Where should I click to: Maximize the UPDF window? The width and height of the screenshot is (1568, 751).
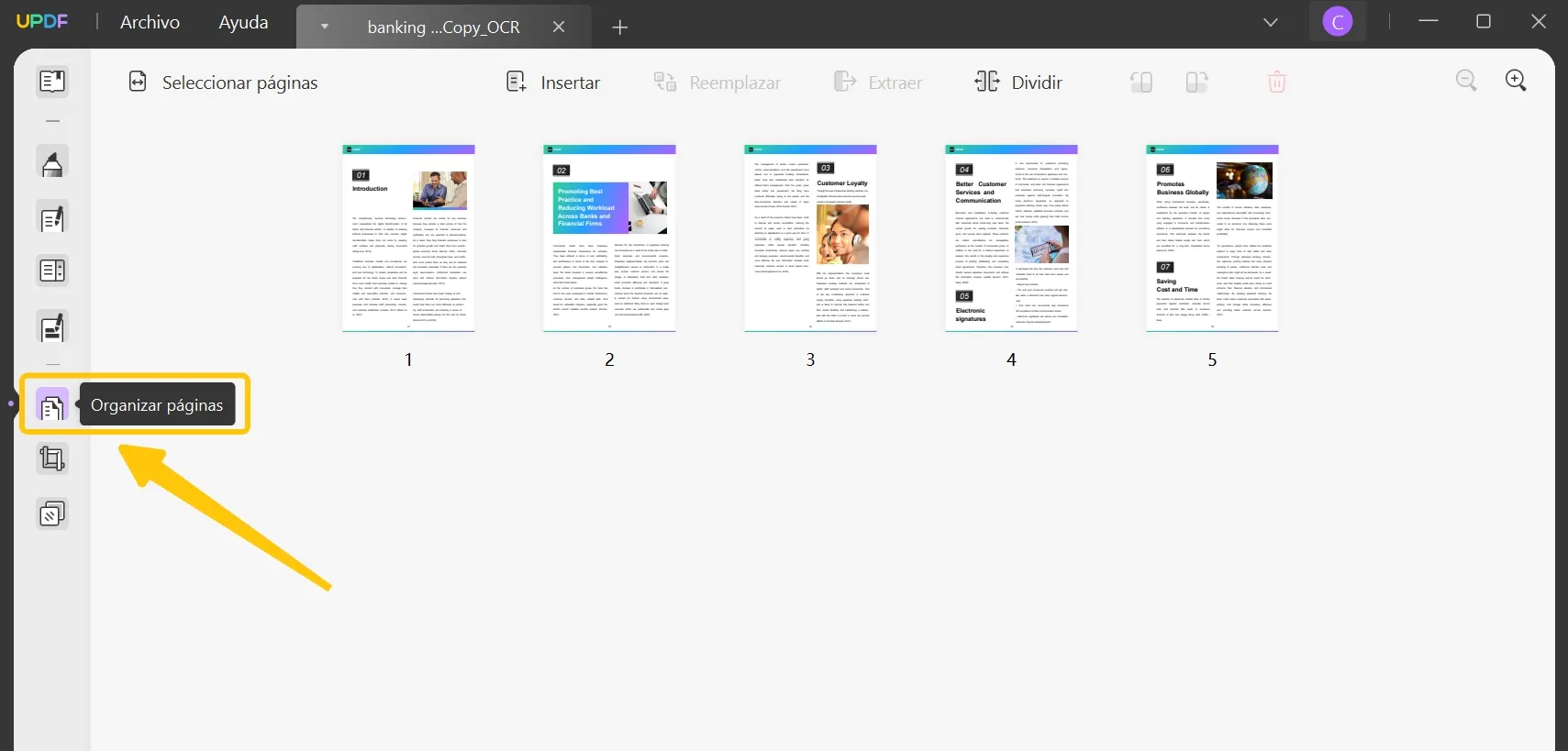pos(1484,21)
